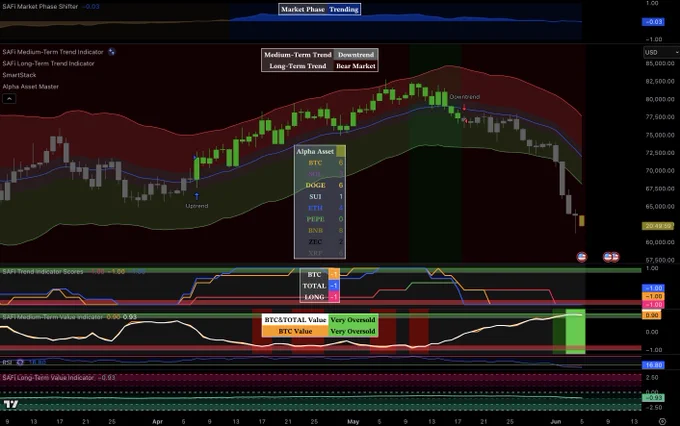
Task: Select SAFi Medium-Term Value Indicator legend
Action: [x=52, y=317]
